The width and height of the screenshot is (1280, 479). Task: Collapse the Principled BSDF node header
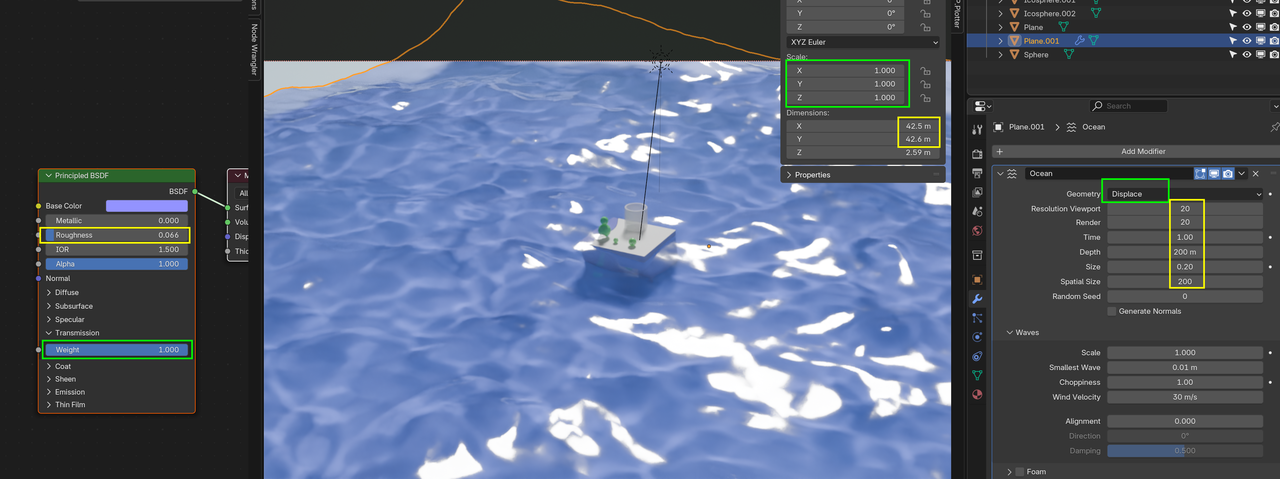tap(48, 176)
